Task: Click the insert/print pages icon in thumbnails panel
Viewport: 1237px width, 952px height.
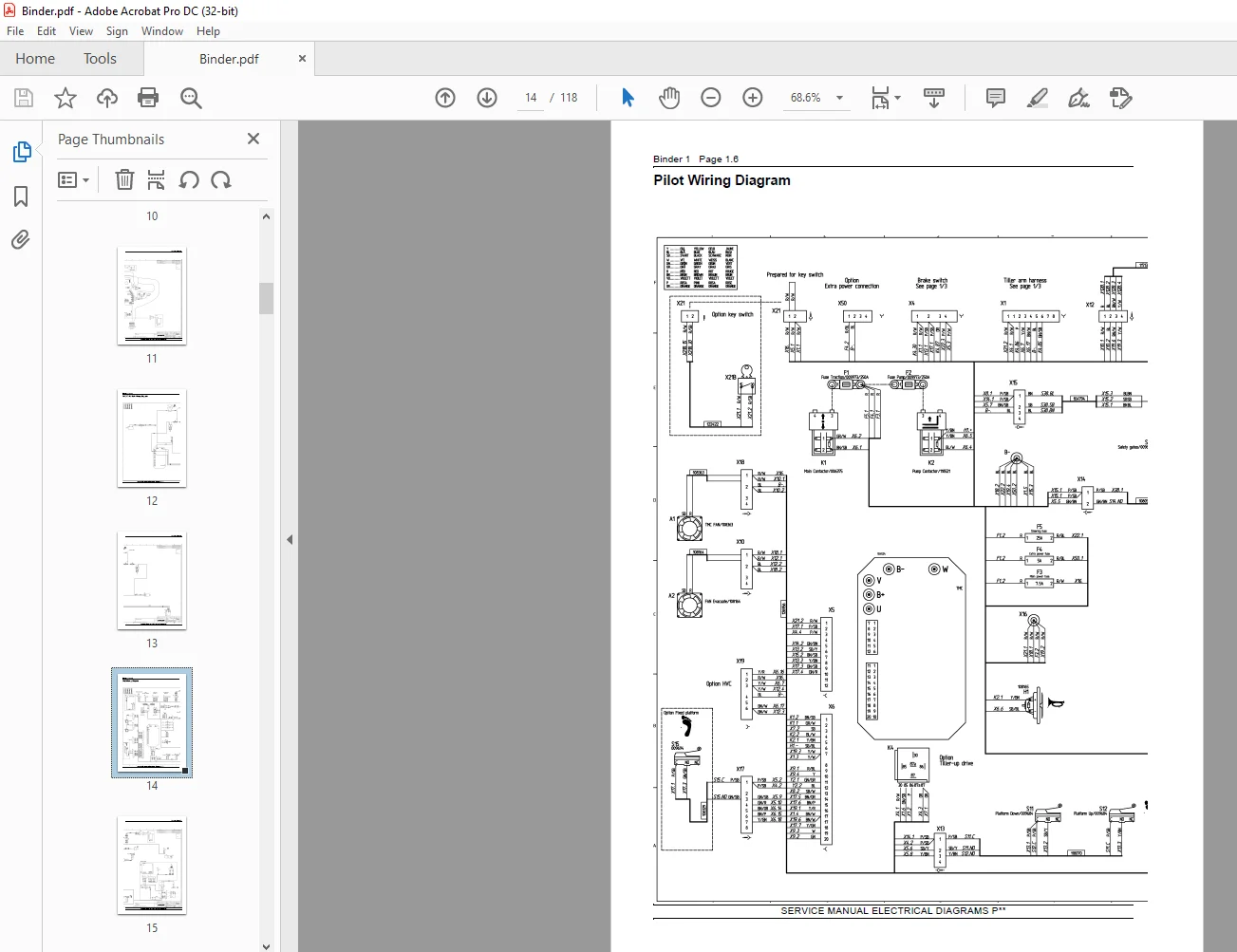Action: pos(157,179)
